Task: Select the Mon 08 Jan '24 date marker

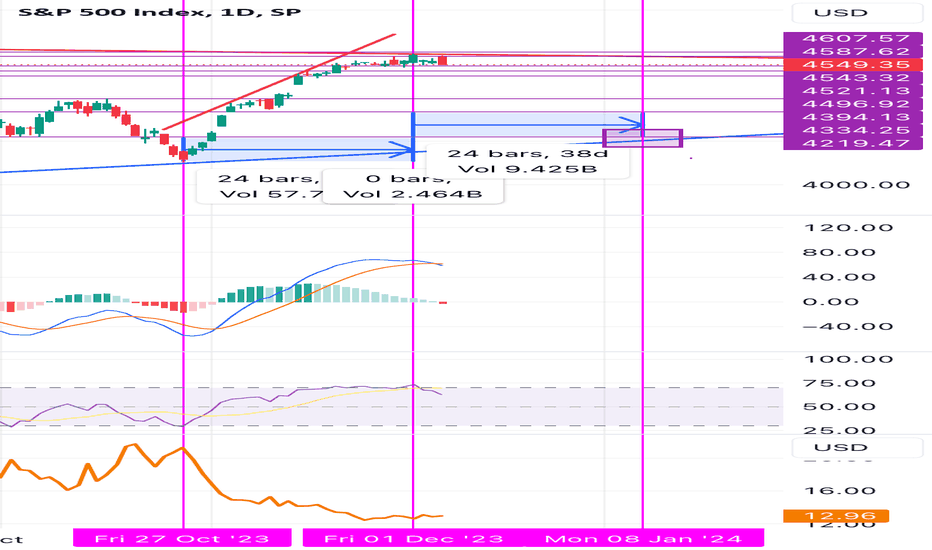Action: pyautogui.click(x=643, y=538)
